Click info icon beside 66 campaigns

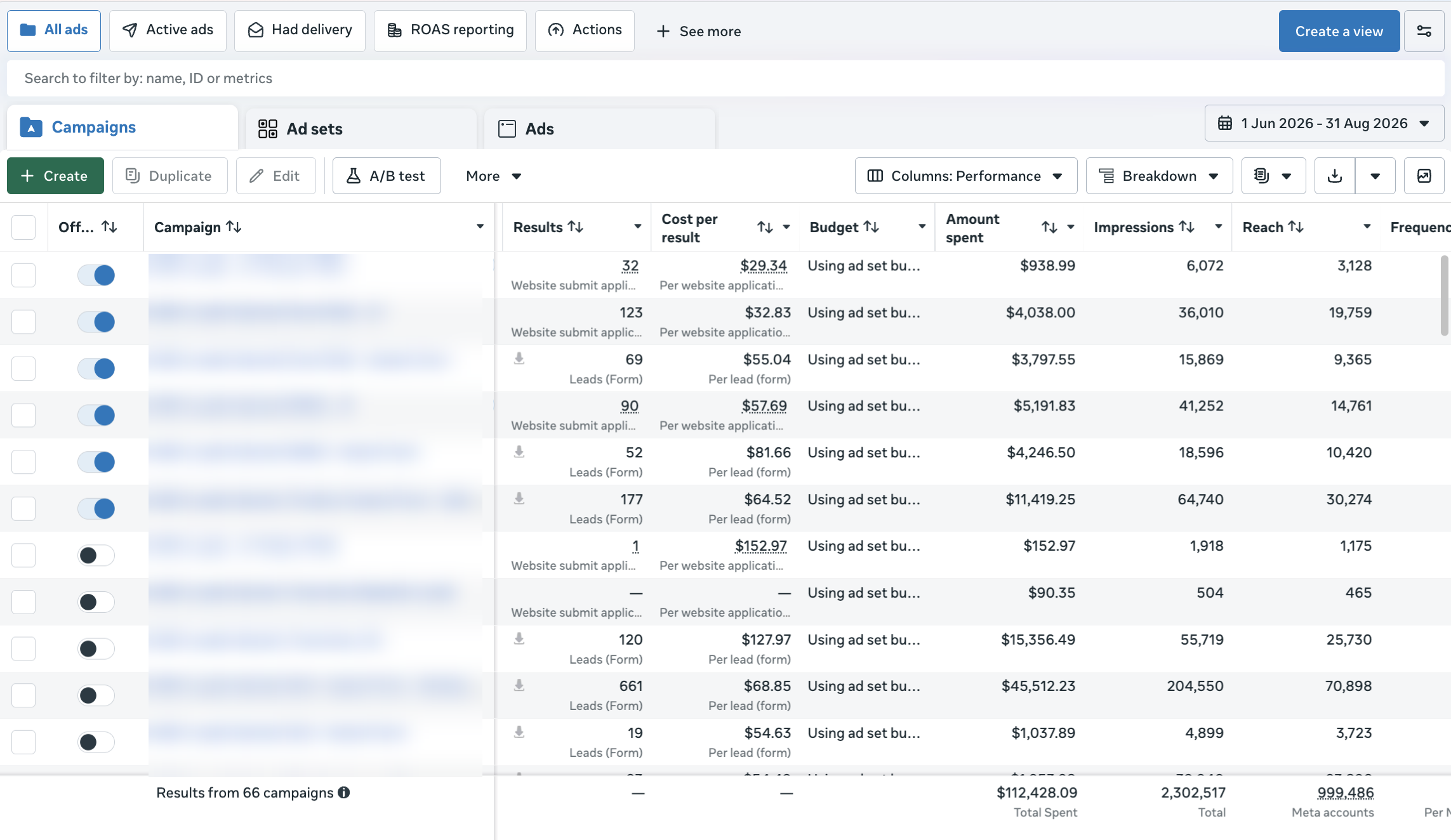tap(344, 792)
